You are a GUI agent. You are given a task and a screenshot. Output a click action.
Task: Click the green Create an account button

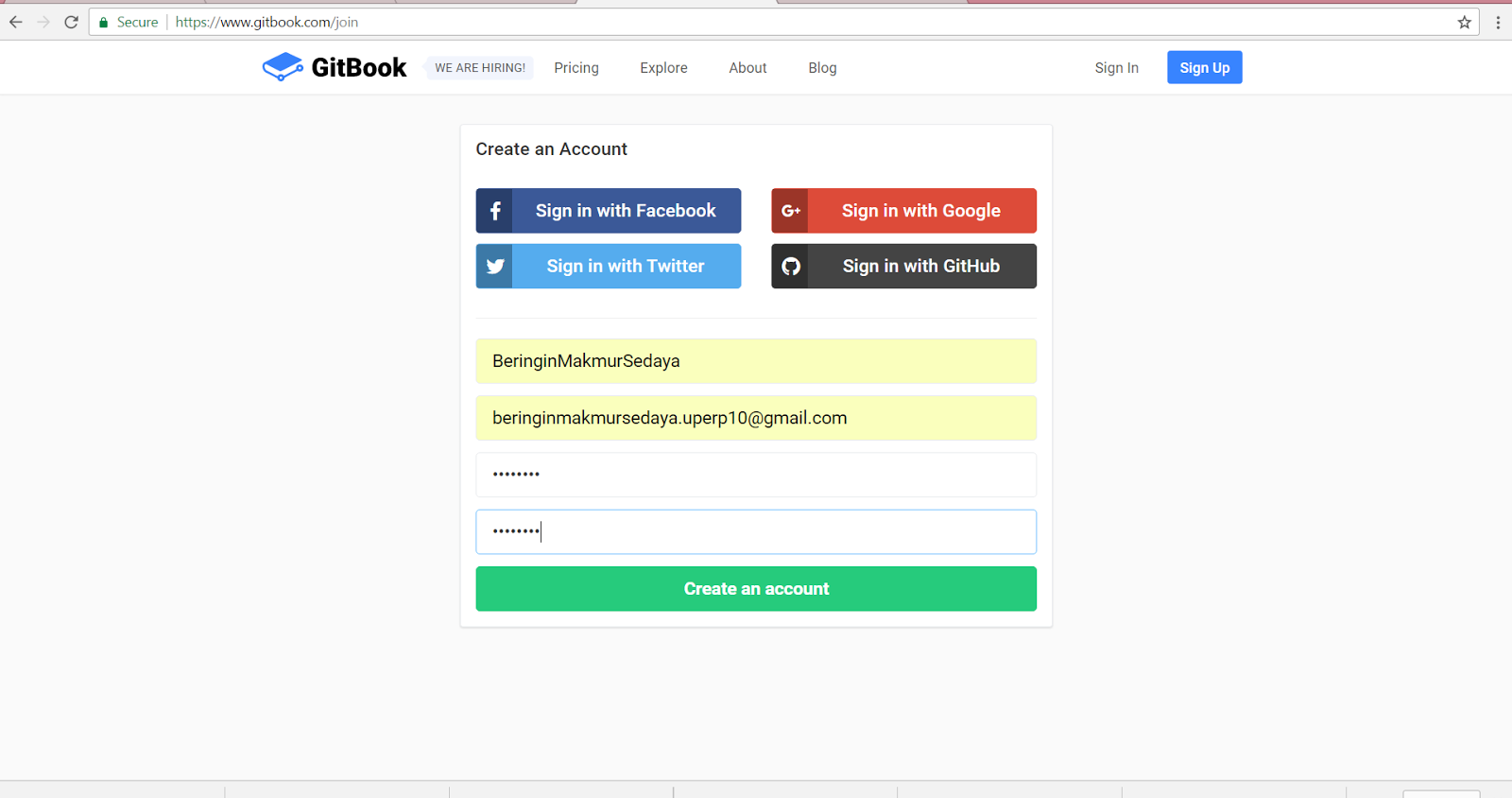pos(756,589)
